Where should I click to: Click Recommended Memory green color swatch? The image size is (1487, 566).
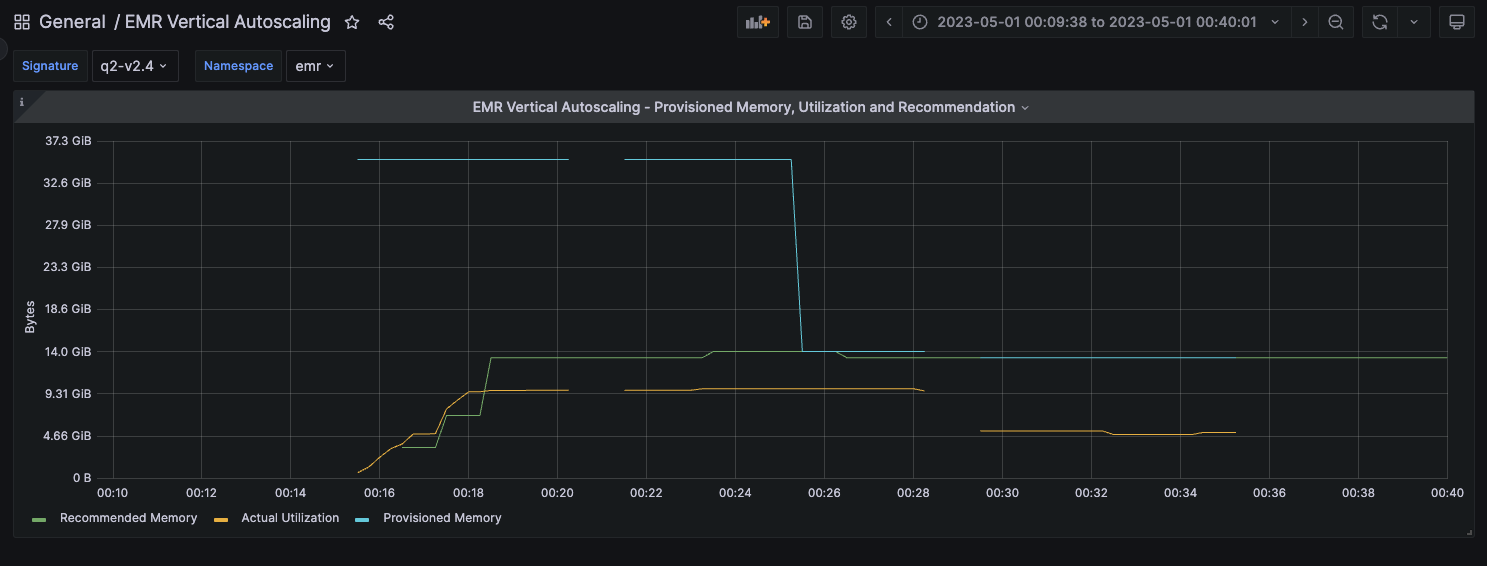click(39, 519)
